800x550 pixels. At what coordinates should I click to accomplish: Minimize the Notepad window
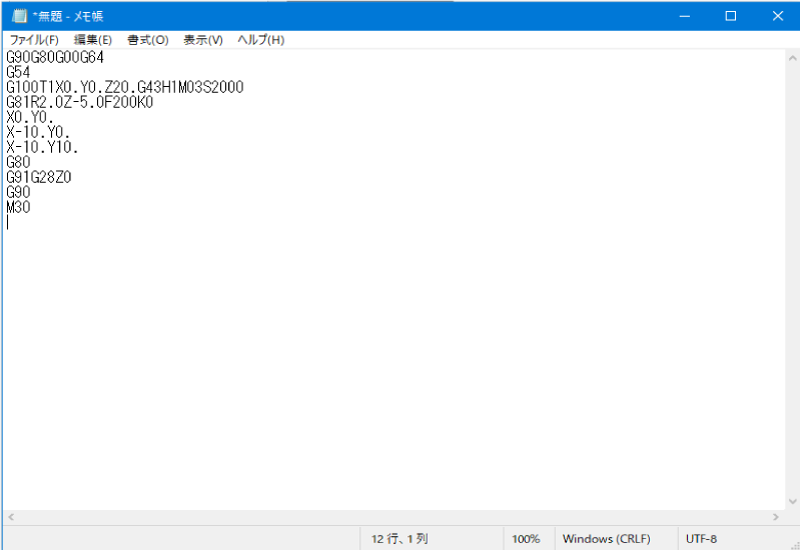coord(685,16)
